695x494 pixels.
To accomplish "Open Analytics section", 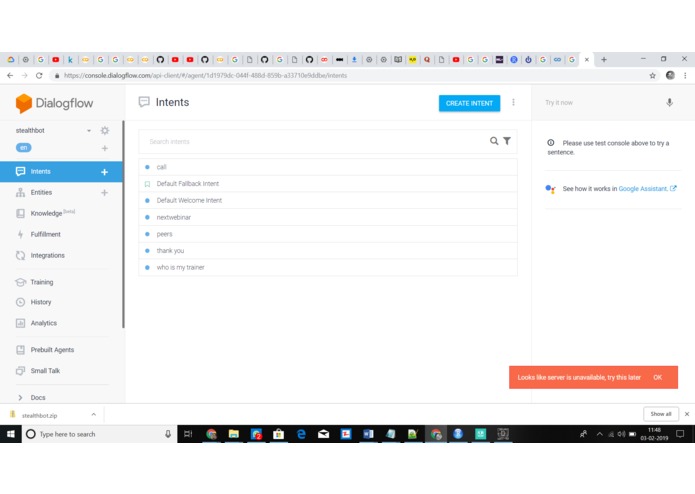I will [x=43, y=323].
